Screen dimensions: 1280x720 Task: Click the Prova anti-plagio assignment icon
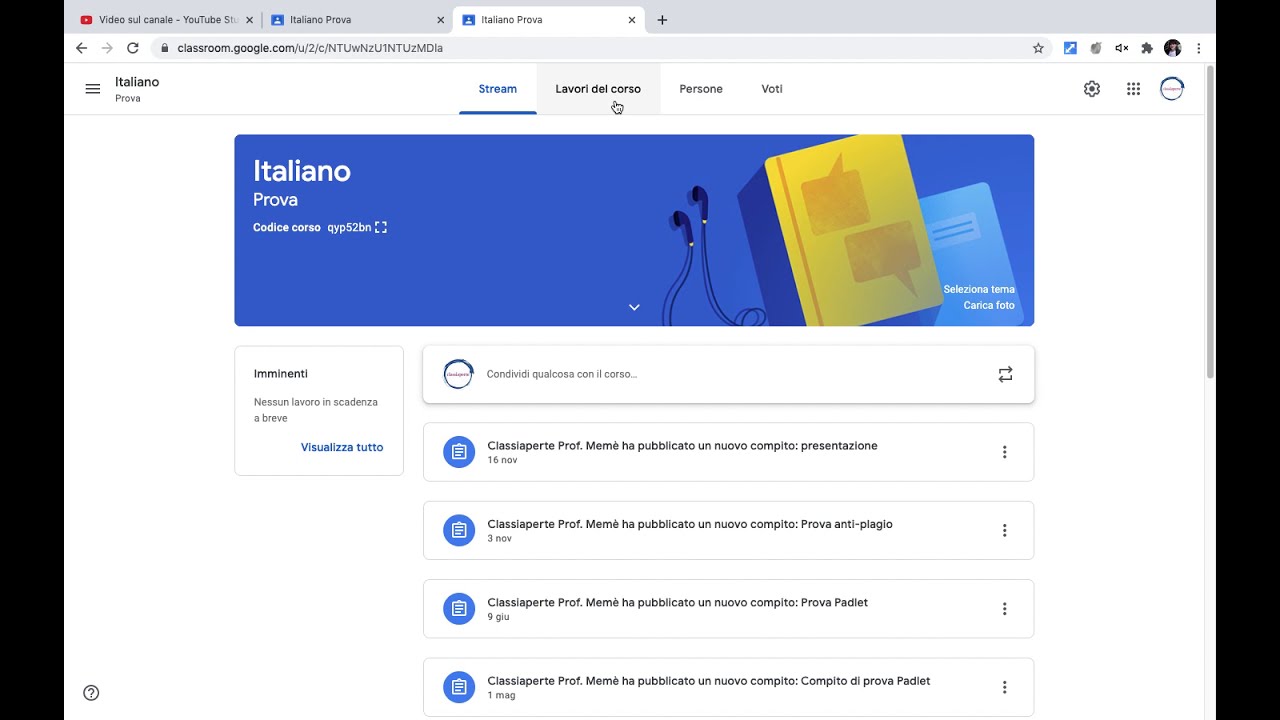[x=459, y=530]
